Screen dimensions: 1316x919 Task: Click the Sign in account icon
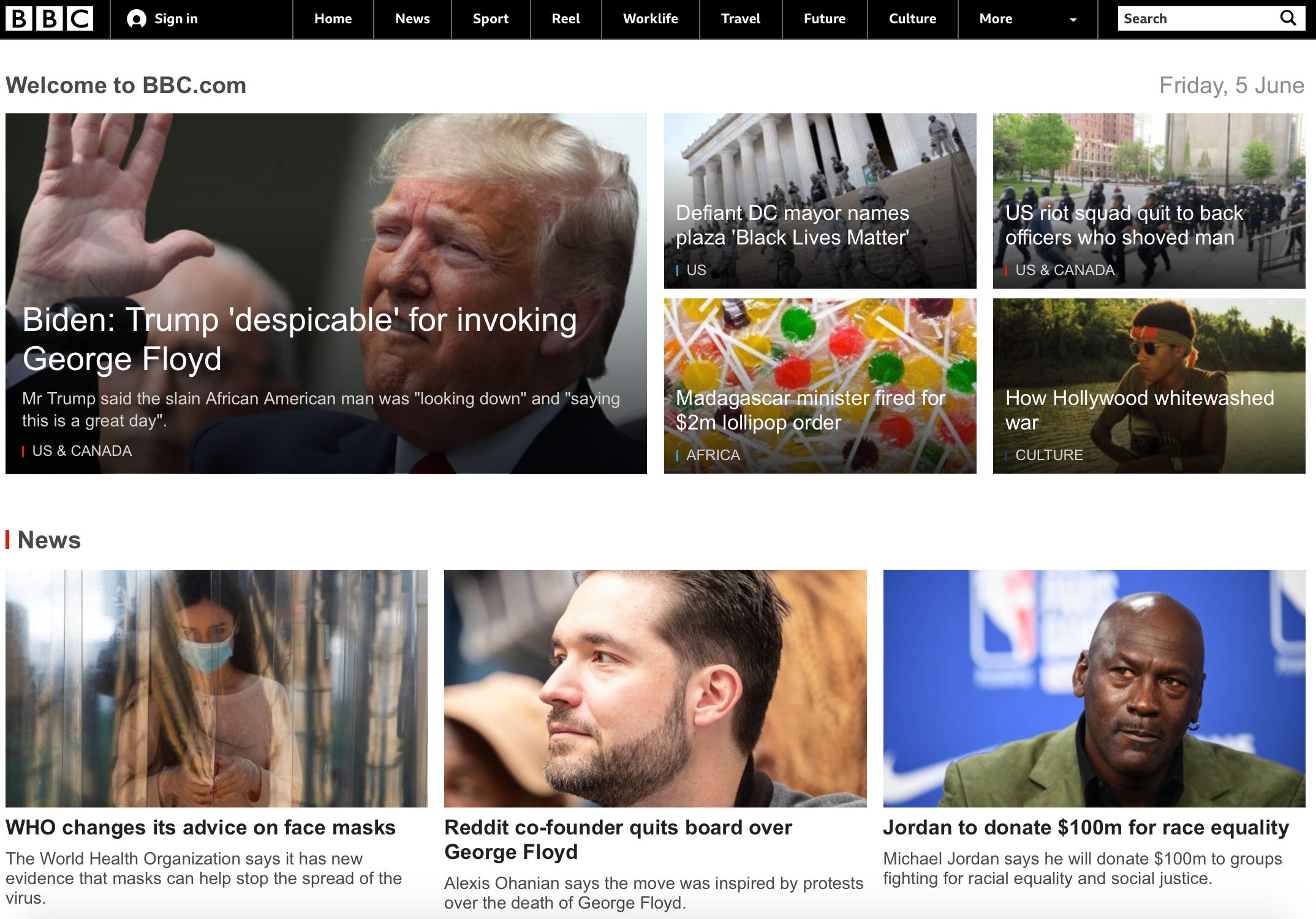[136, 19]
